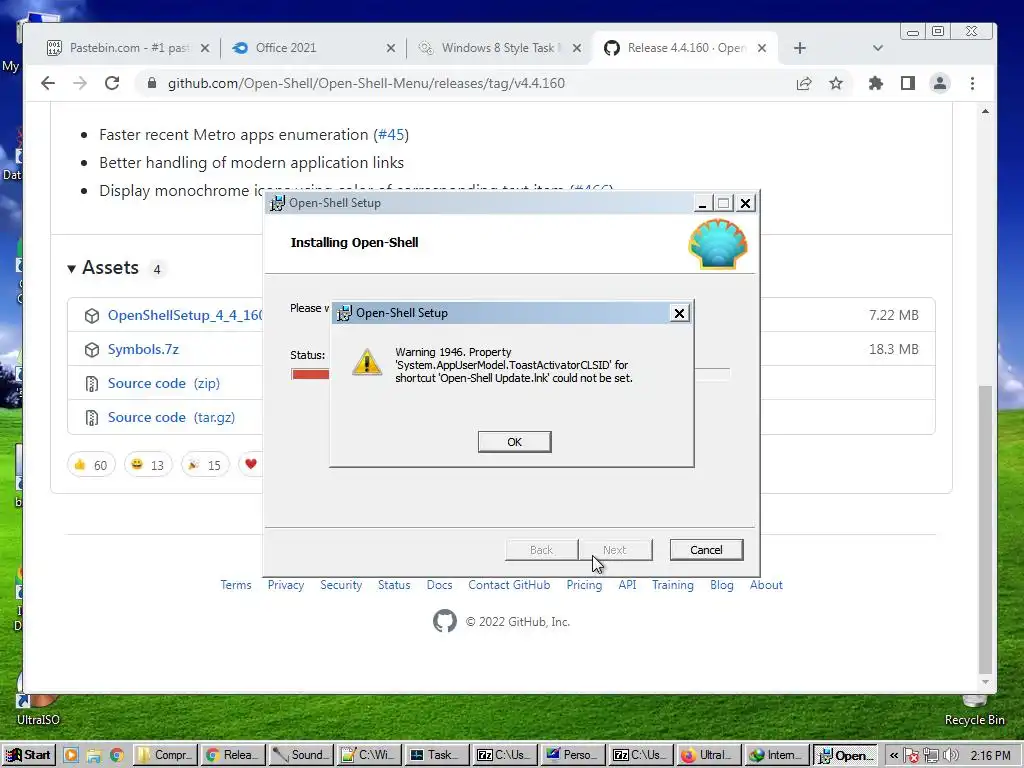The height and width of the screenshot is (768, 1024).
Task: Launch media player quick launch icon
Action: [x=71, y=756]
